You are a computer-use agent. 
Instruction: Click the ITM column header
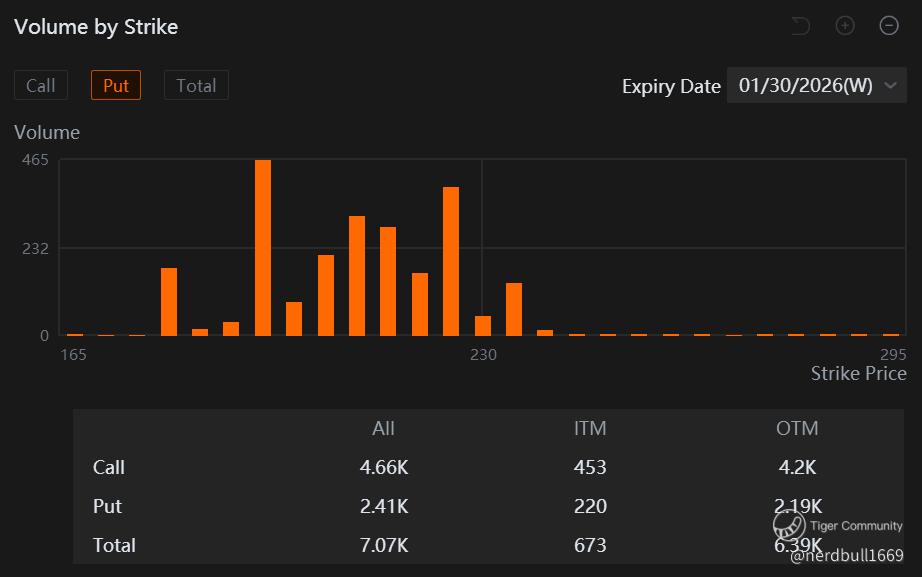(x=590, y=428)
